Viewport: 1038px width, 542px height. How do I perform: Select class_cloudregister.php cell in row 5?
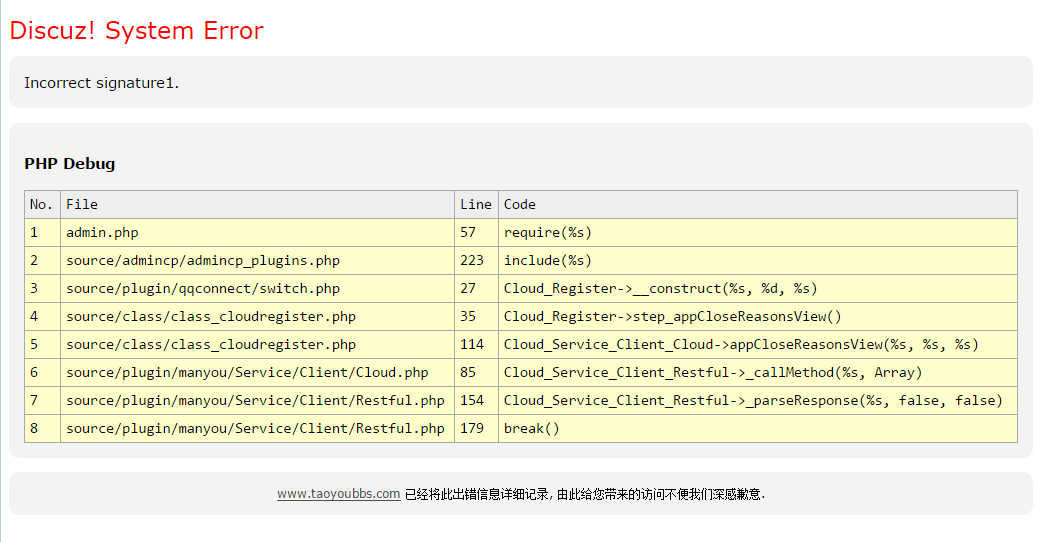258,344
